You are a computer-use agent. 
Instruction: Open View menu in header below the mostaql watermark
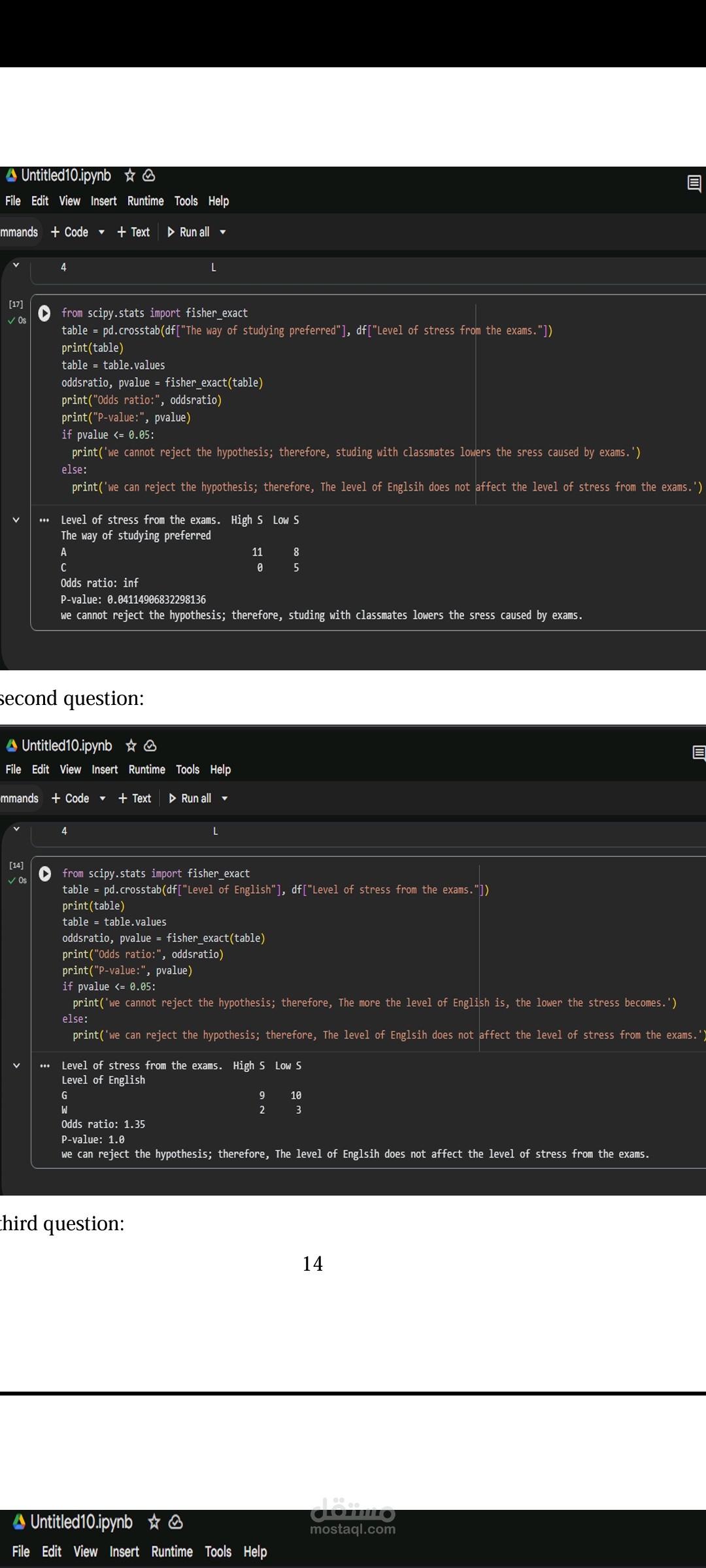pyautogui.click(x=86, y=1552)
